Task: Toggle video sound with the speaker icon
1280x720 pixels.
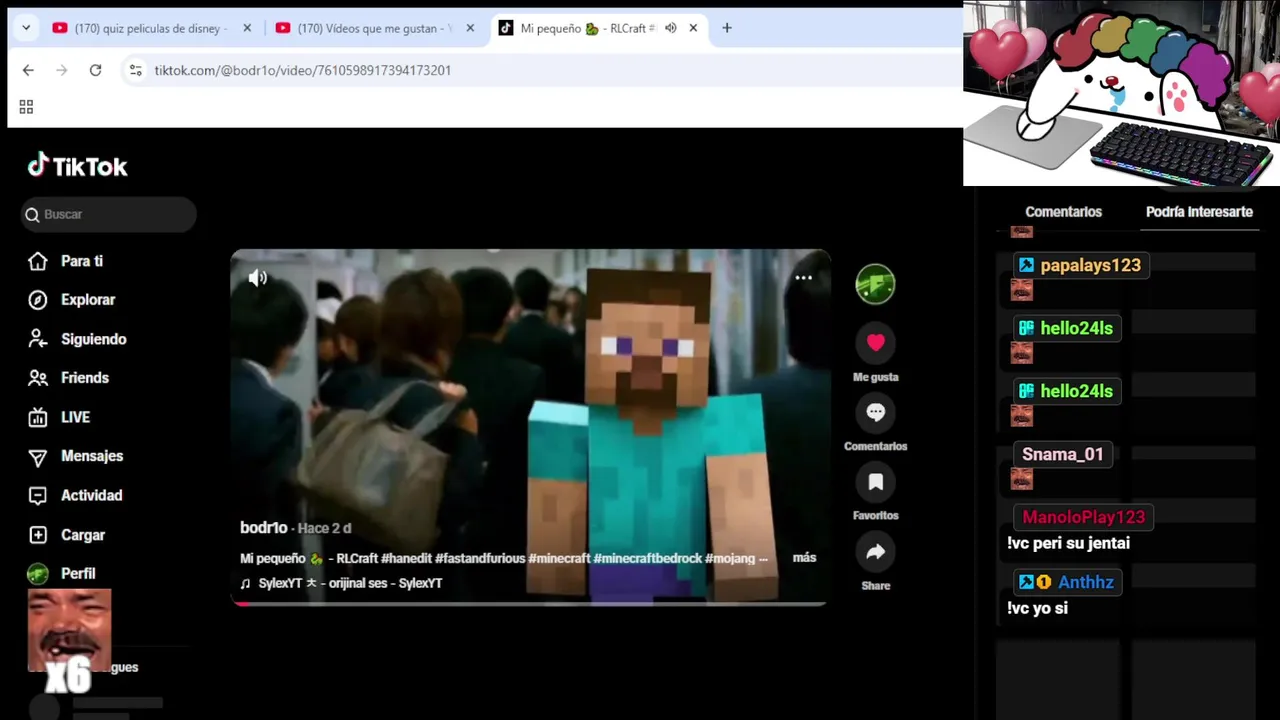Action: [258, 278]
